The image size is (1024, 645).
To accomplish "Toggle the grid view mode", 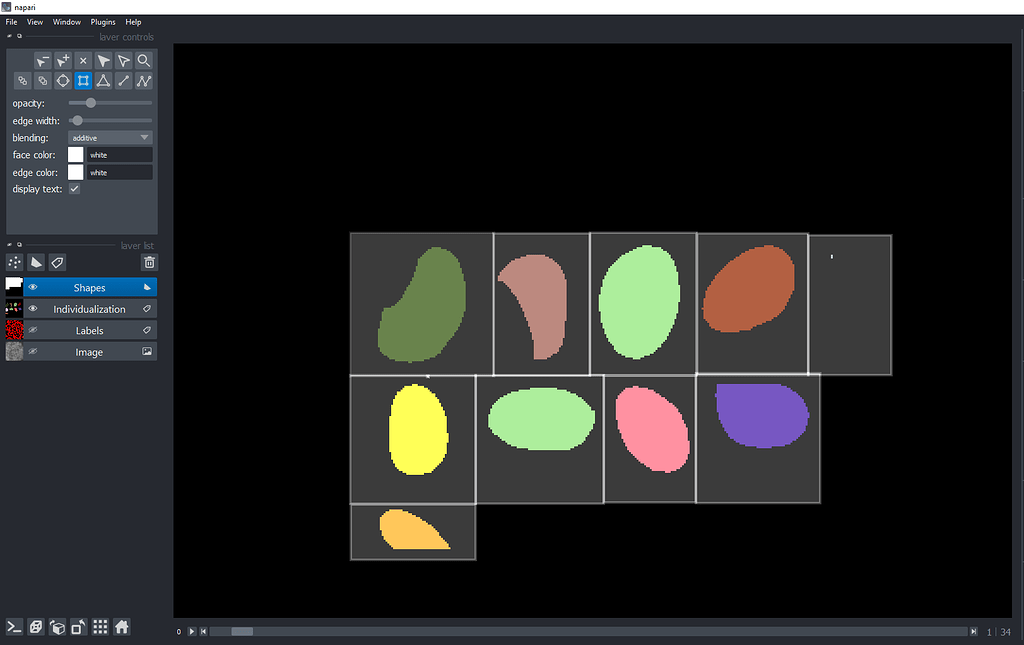I will (x=100, y=627).
